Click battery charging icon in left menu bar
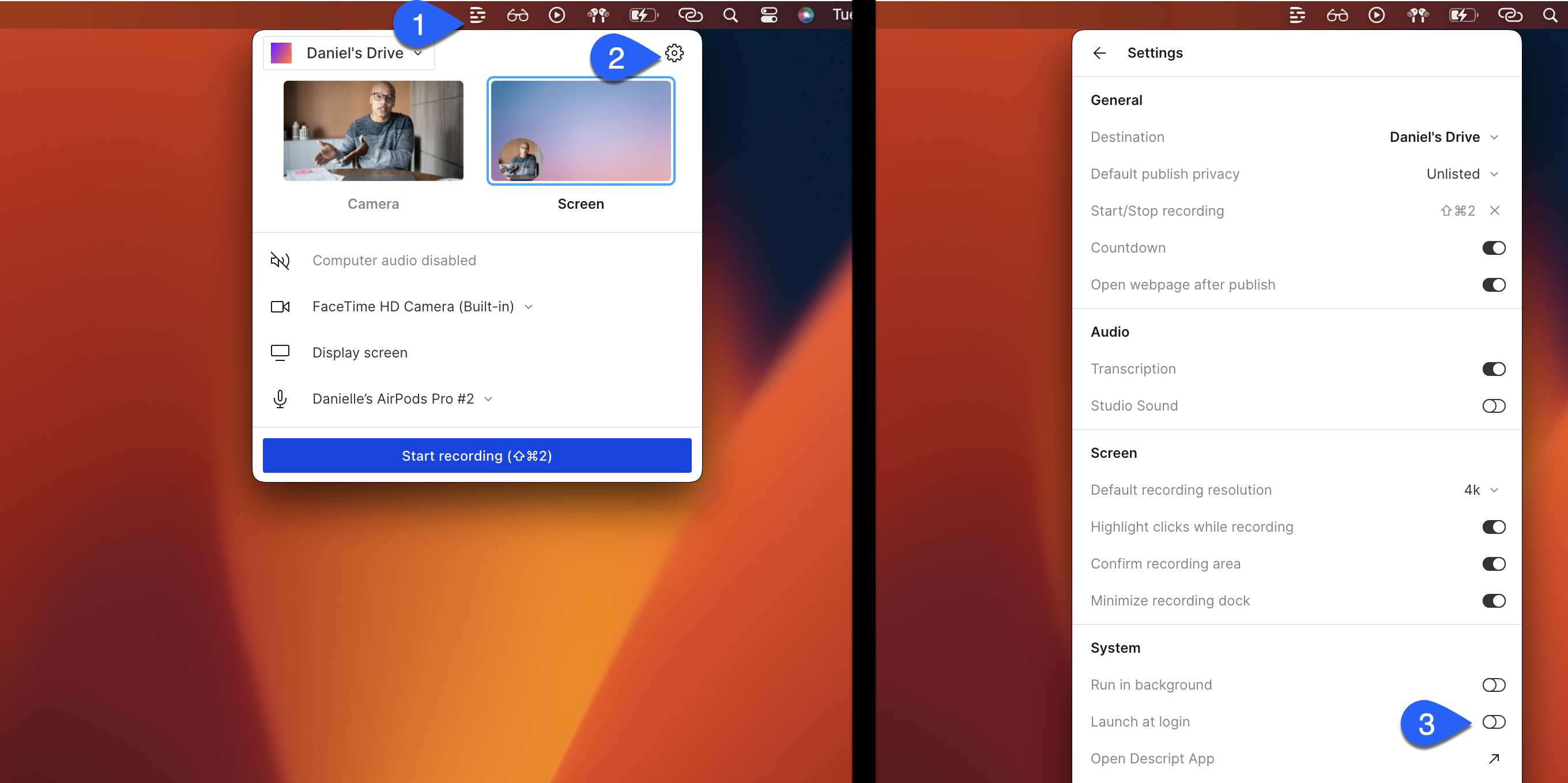 coord(644,14)
